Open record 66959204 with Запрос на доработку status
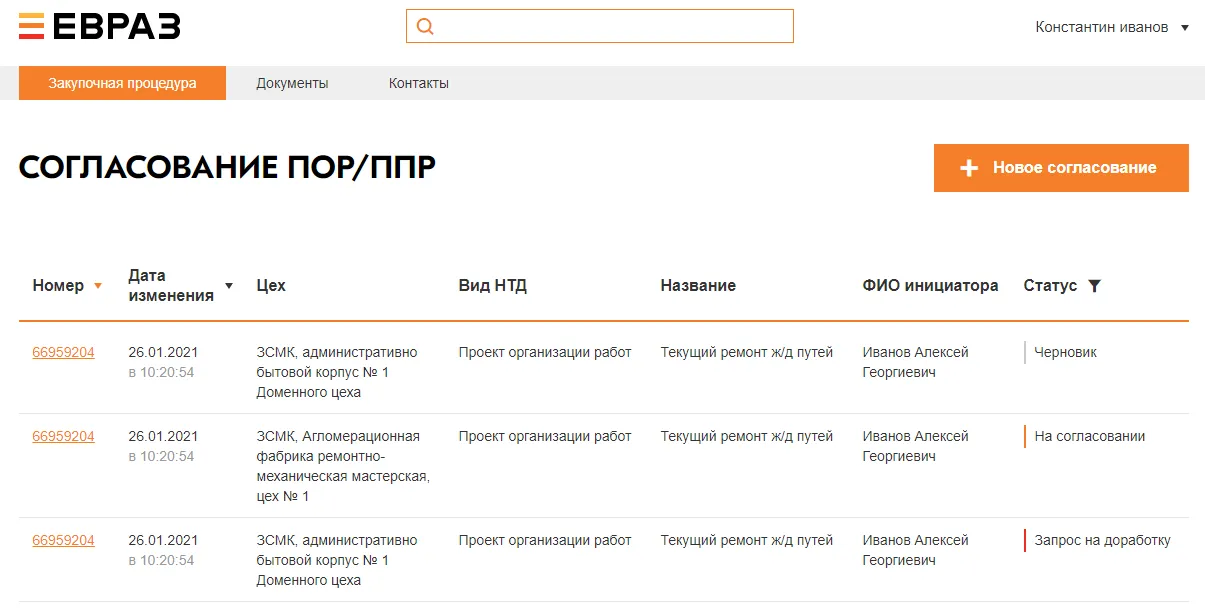 click(63, 540)
